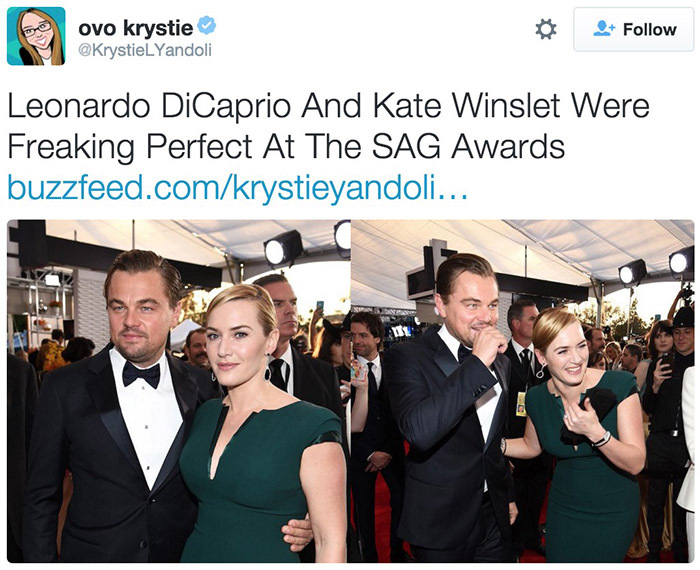Open ovo krystie's cartoon avatar picture

[36, 36]
